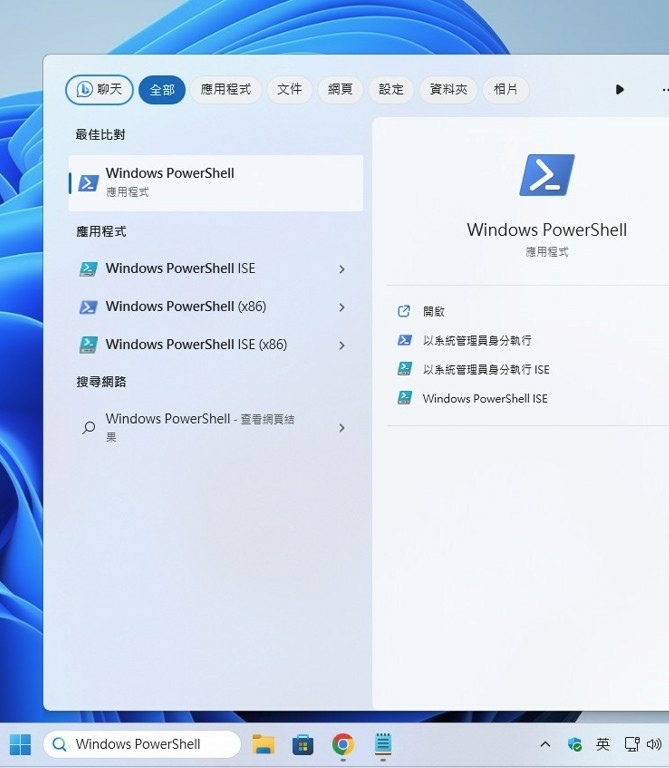
Task: Switch the 英 input method indicator
Action: (603, 744)
